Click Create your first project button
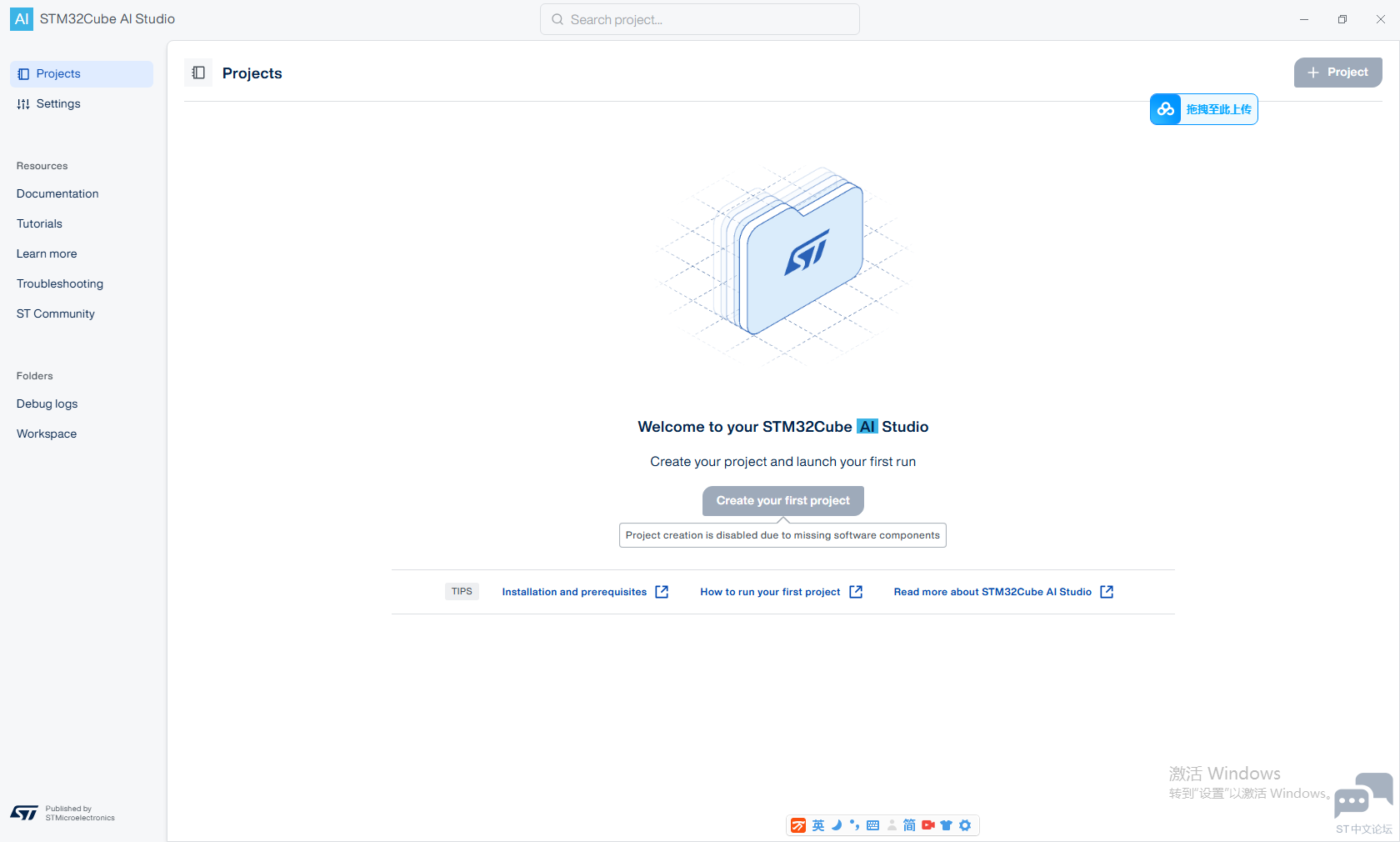 (783, 500)
